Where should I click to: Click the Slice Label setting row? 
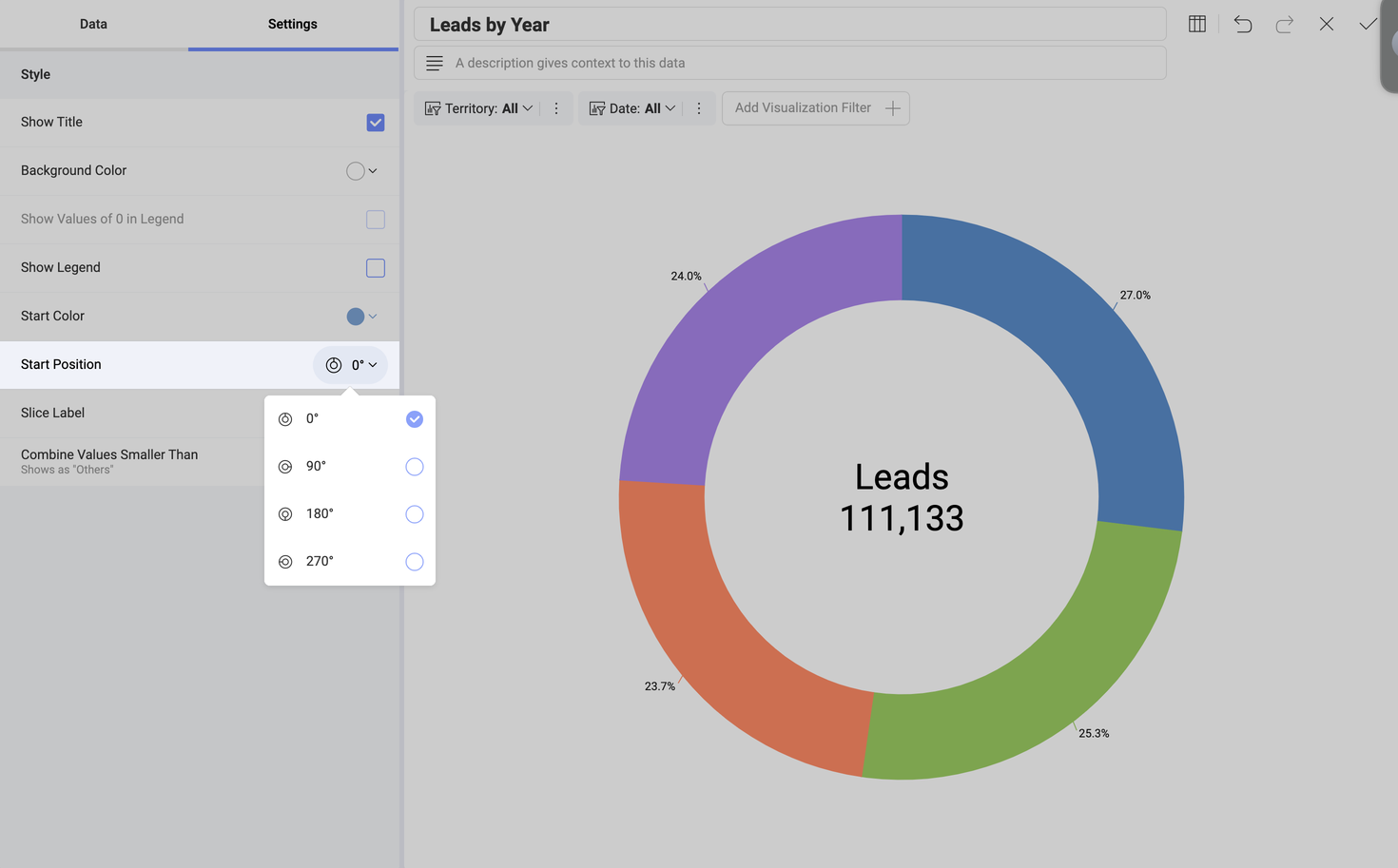pyautogui.click(x=133, y=413)
